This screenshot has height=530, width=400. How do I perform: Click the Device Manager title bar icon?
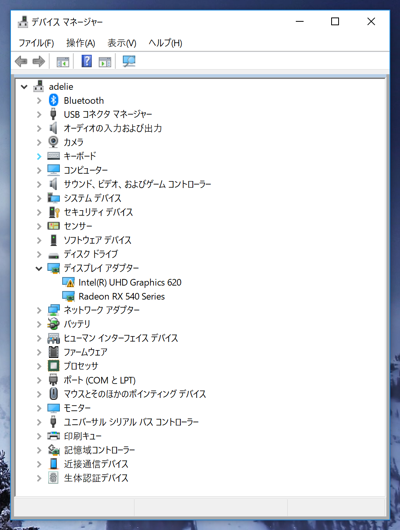(x=23, y=22)
